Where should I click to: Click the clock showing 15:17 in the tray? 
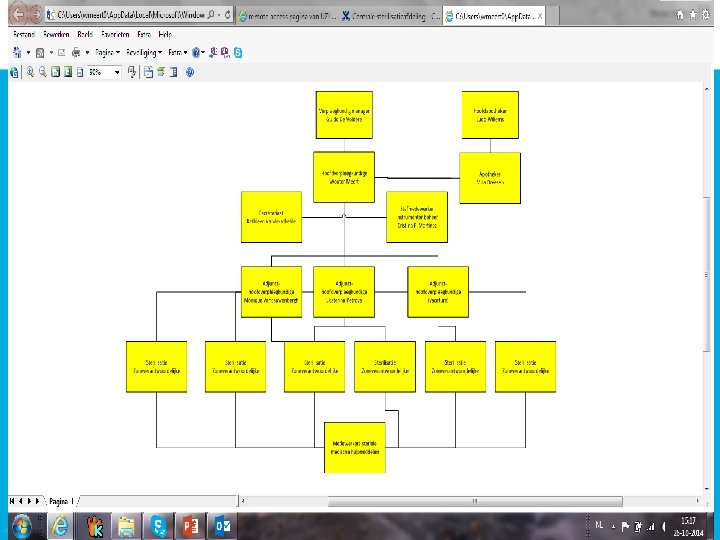click(688, 526)
